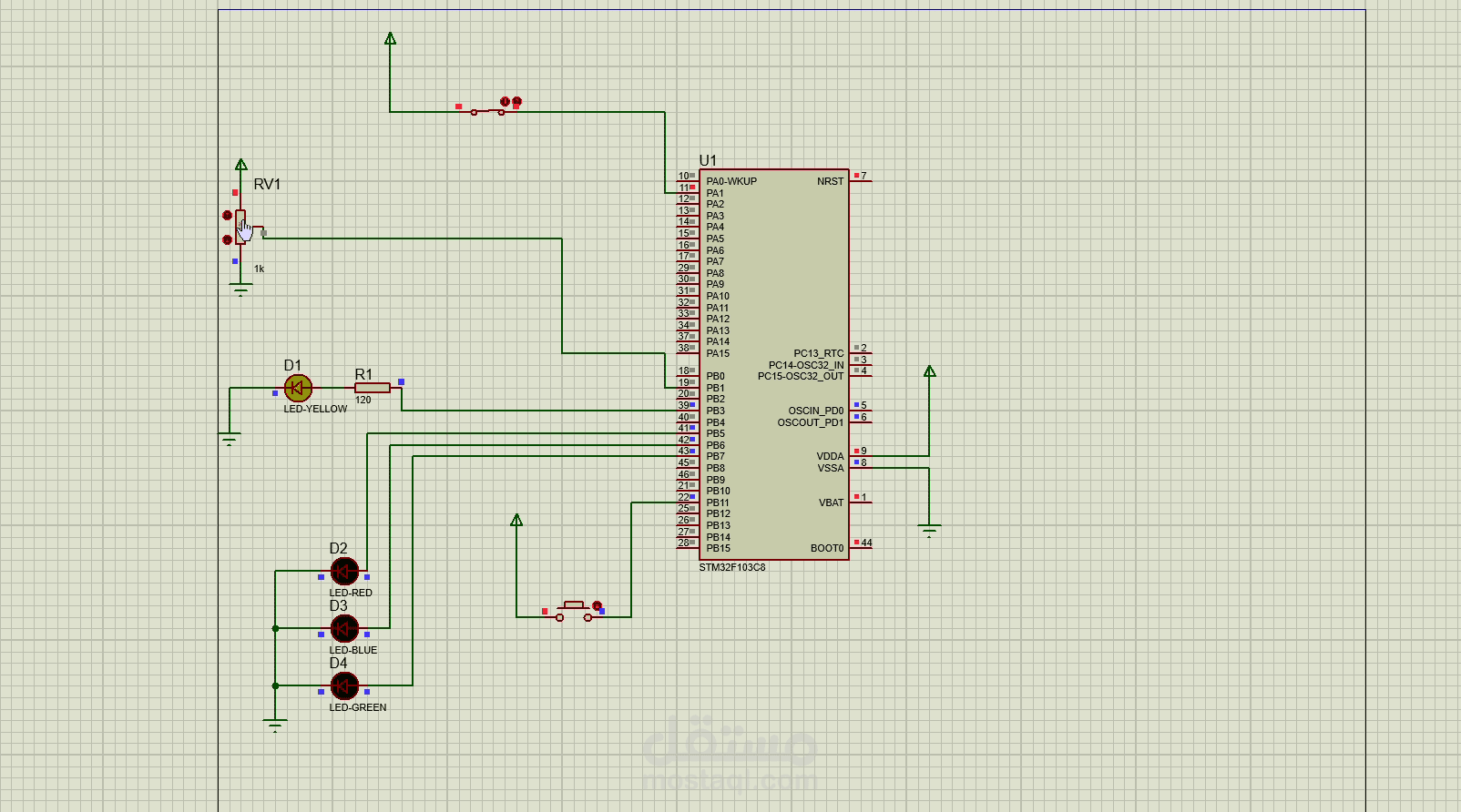Select resistor R1 symbol
This screenshot has width=1461, height=812.
[373, 388]
